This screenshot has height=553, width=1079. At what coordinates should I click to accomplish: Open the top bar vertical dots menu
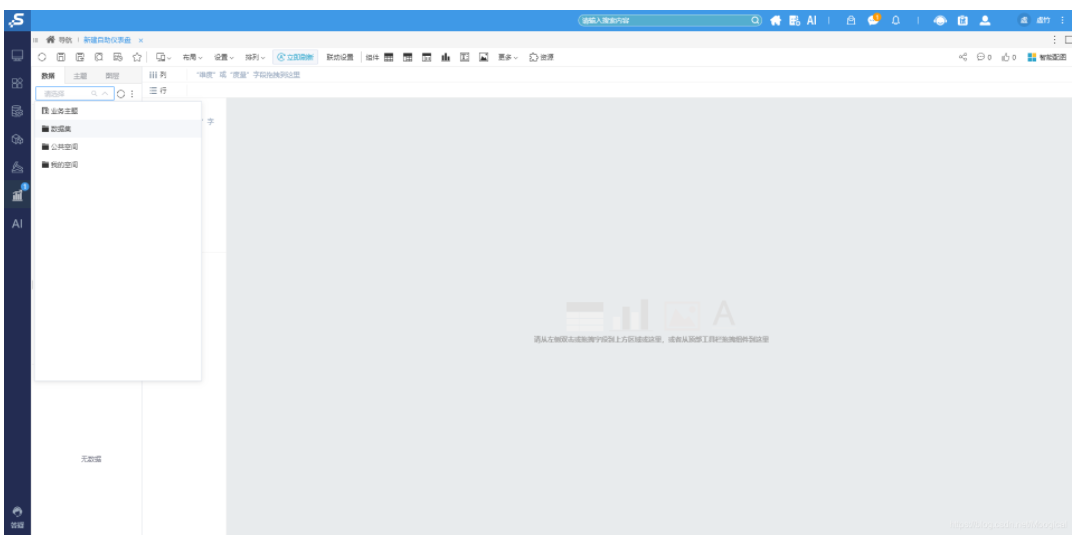1063,21
